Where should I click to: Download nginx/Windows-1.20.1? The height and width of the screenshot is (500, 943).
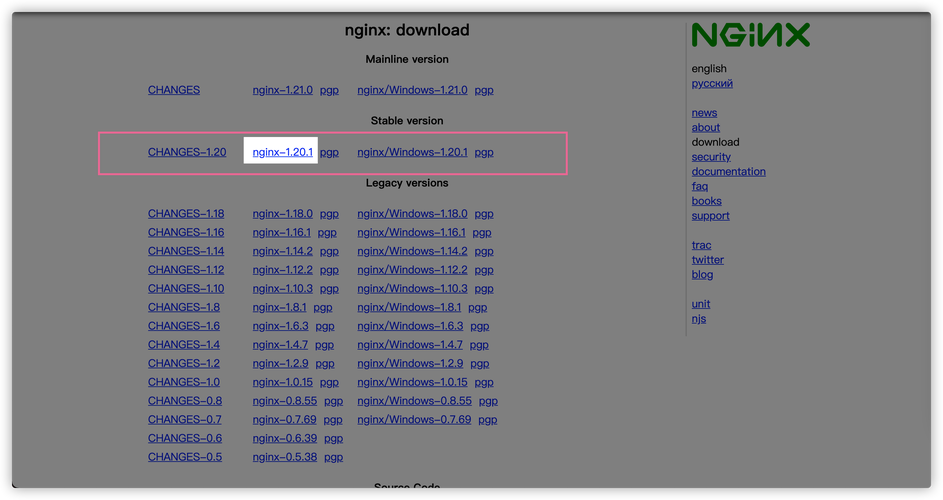[x=412, y=152]
